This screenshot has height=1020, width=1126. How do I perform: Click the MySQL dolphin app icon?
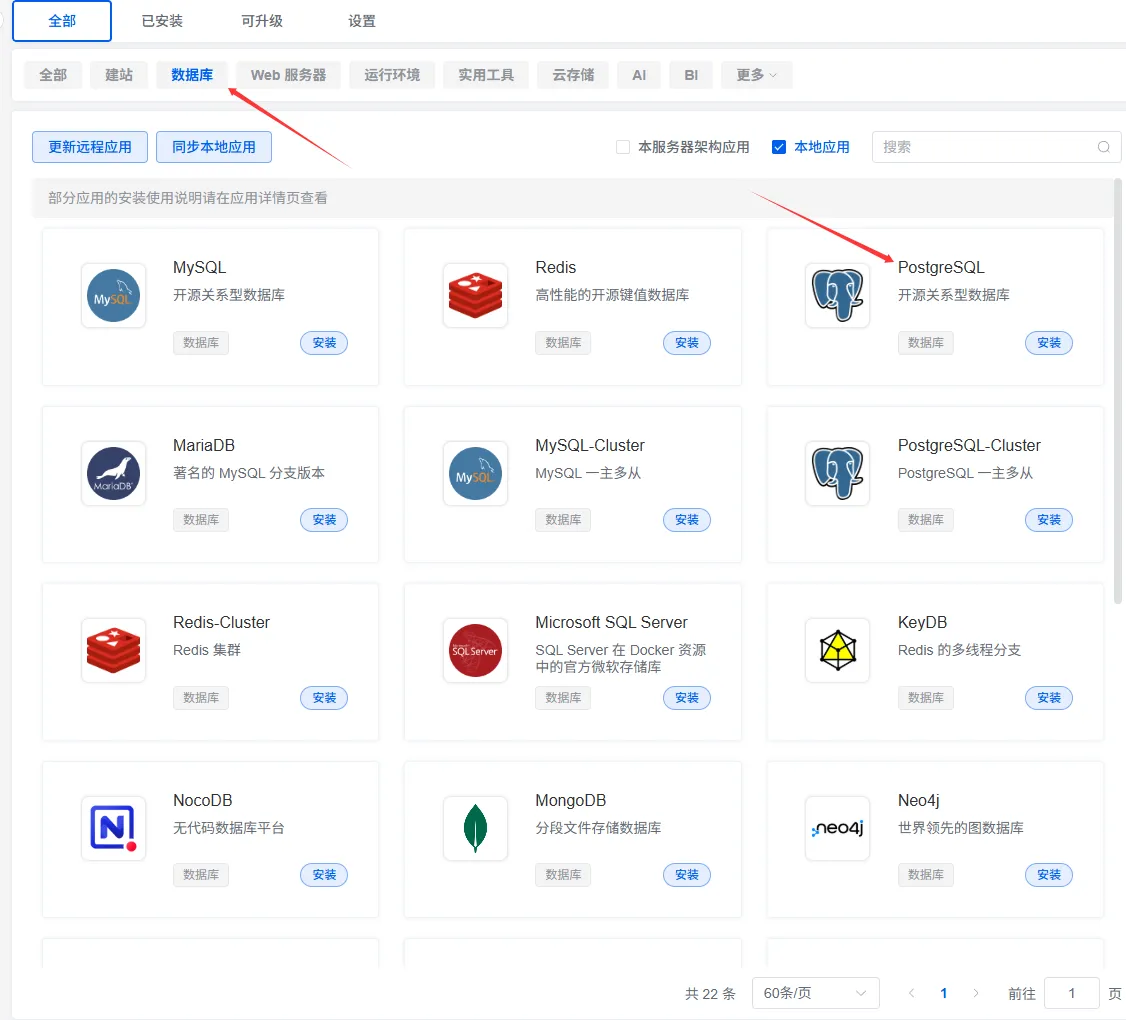pyautogui.click(x=113, y=295)
